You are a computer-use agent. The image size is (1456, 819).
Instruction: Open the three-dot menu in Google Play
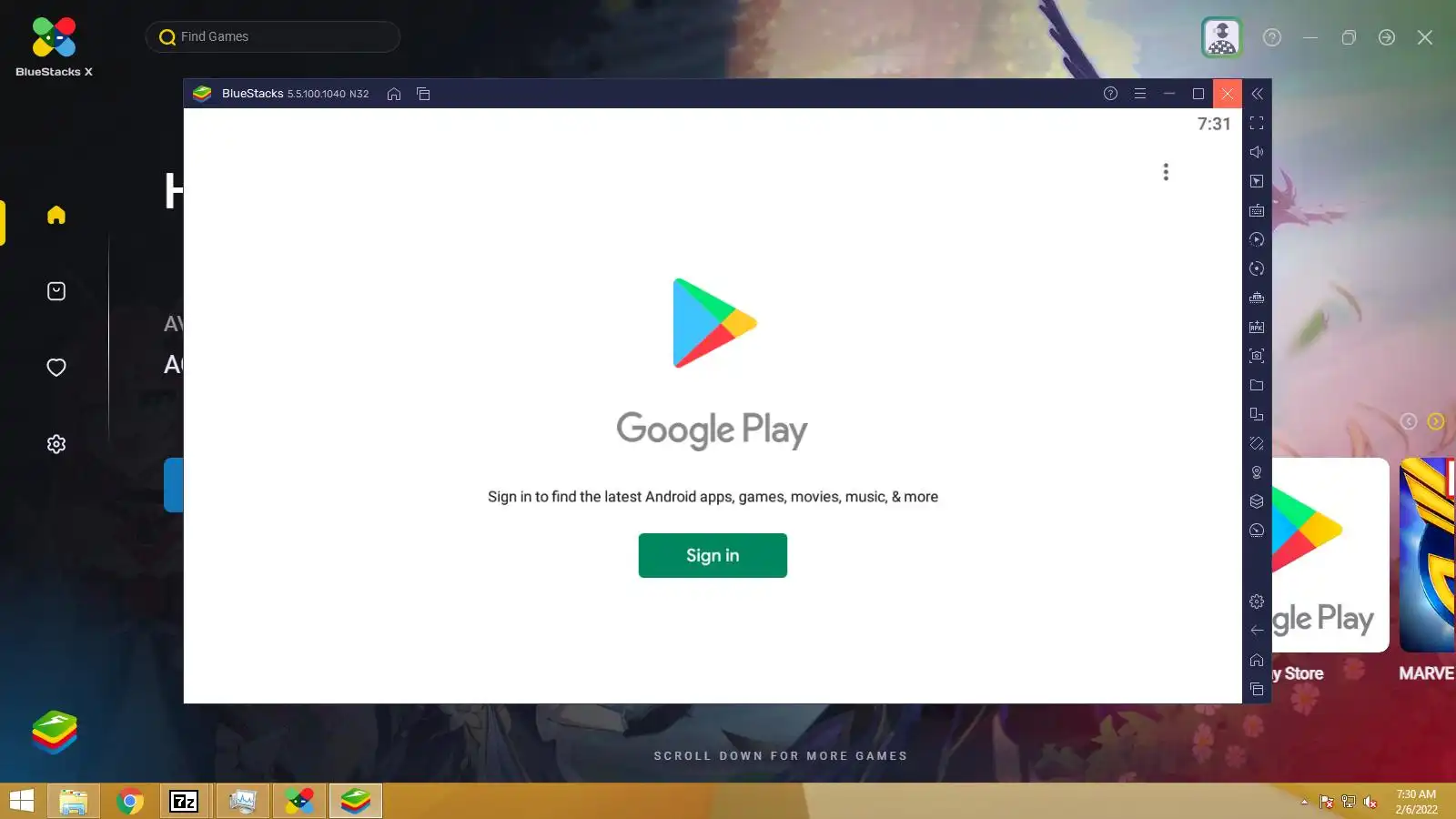click(x=1166, y=172)
